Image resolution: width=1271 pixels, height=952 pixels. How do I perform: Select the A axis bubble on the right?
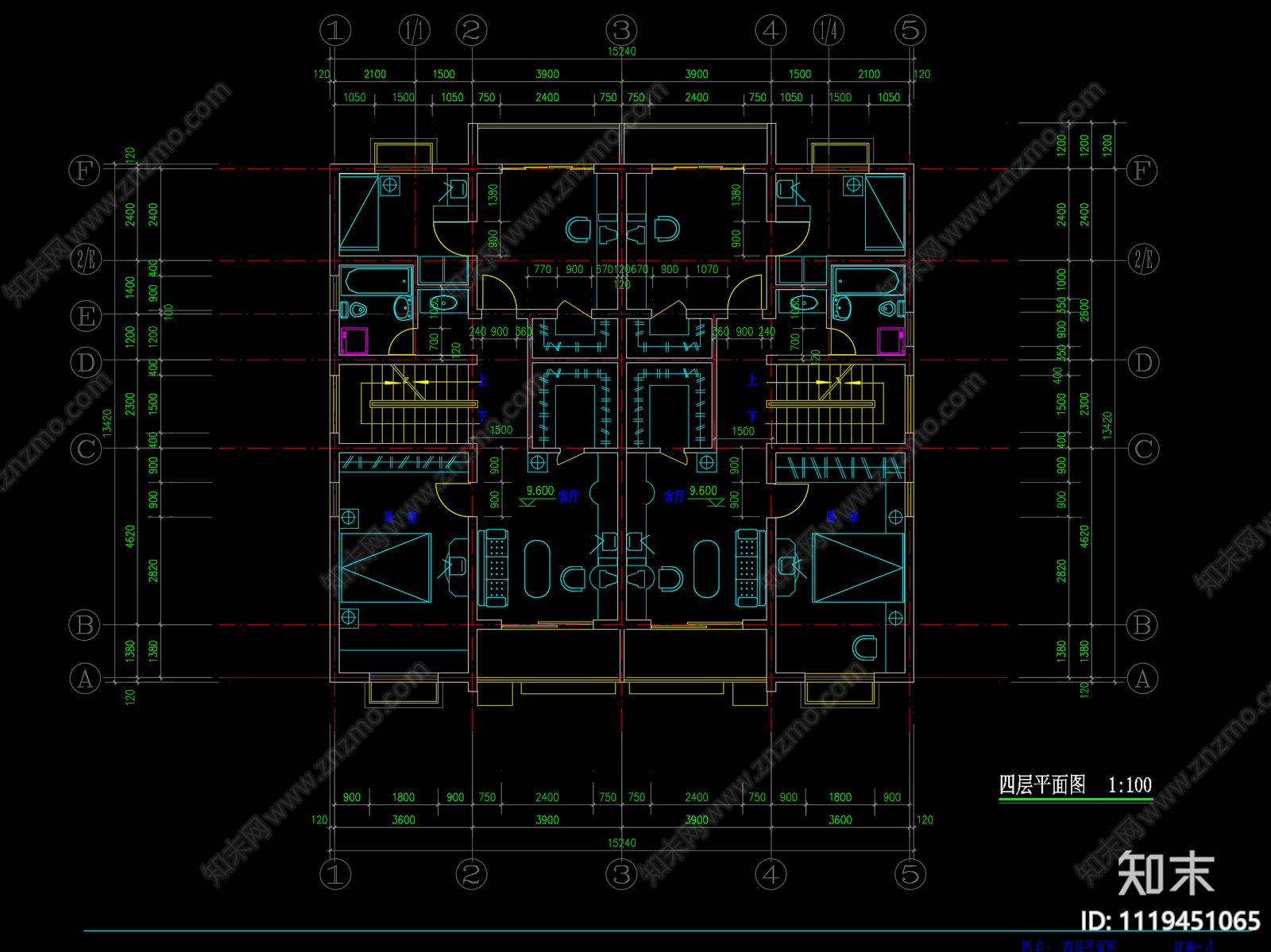(1142, 679)
